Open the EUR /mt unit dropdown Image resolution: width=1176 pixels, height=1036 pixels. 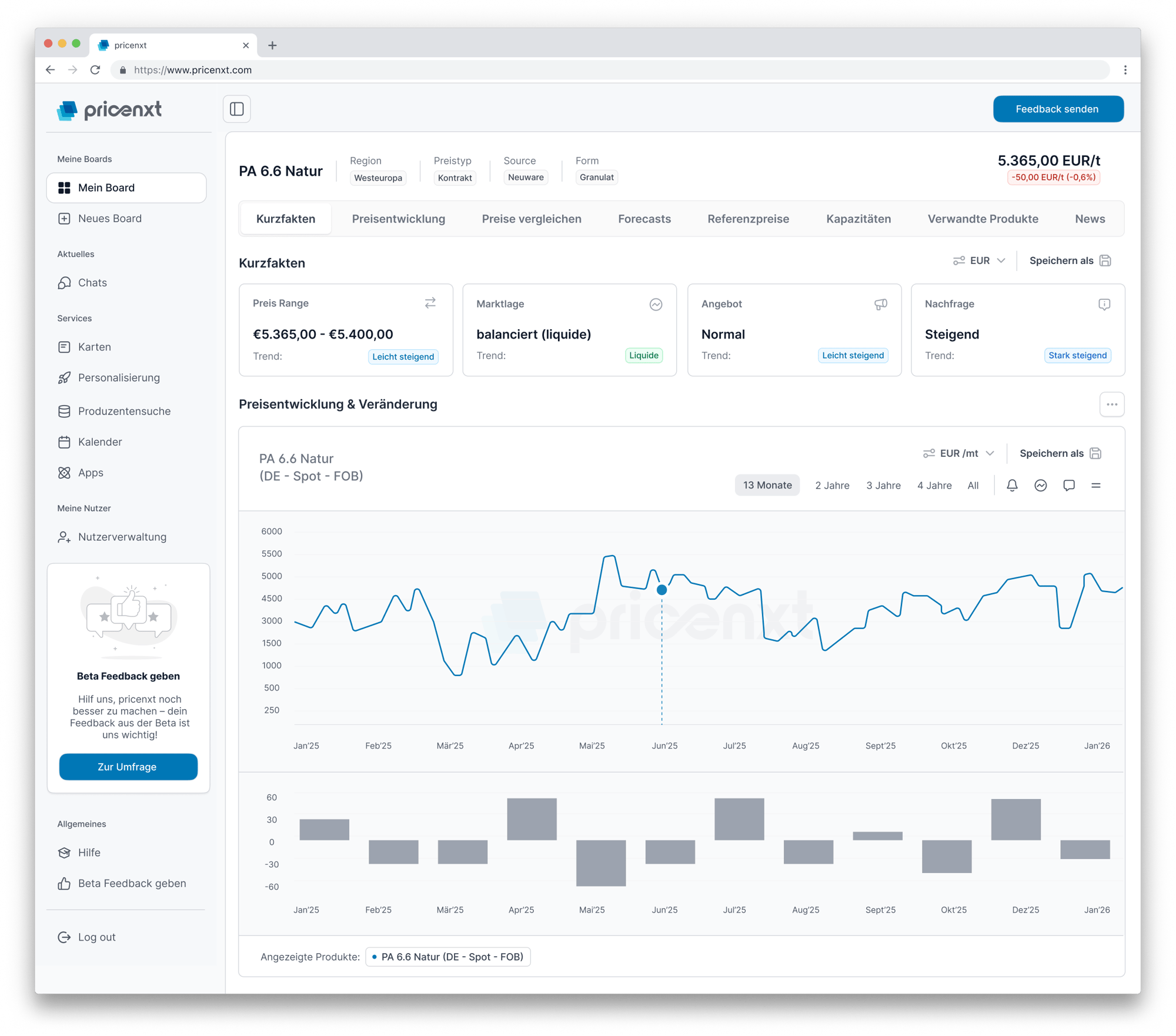(x=958, y=453)
